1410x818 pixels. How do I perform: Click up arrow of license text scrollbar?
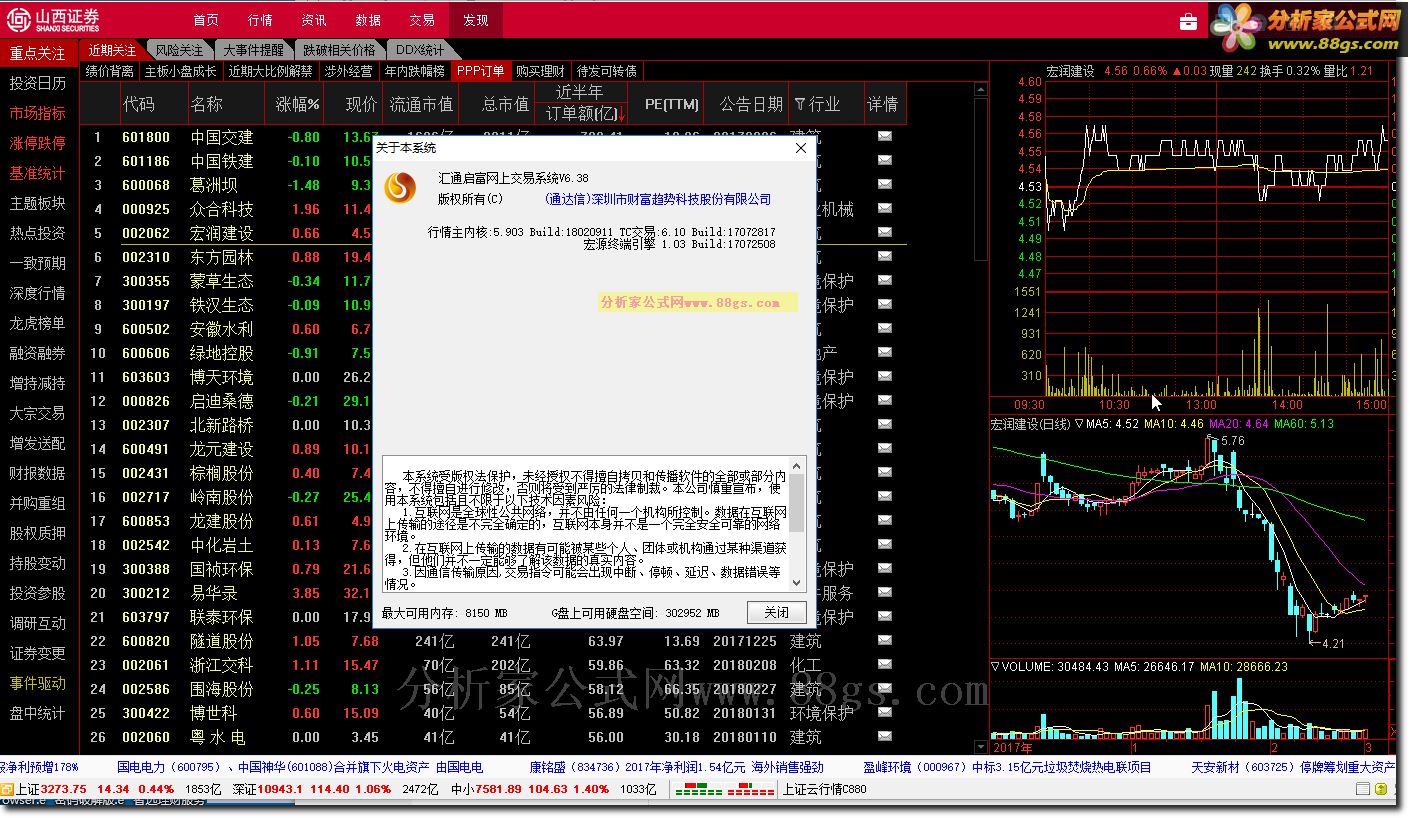pyautogui.click(x=797, y=465)
